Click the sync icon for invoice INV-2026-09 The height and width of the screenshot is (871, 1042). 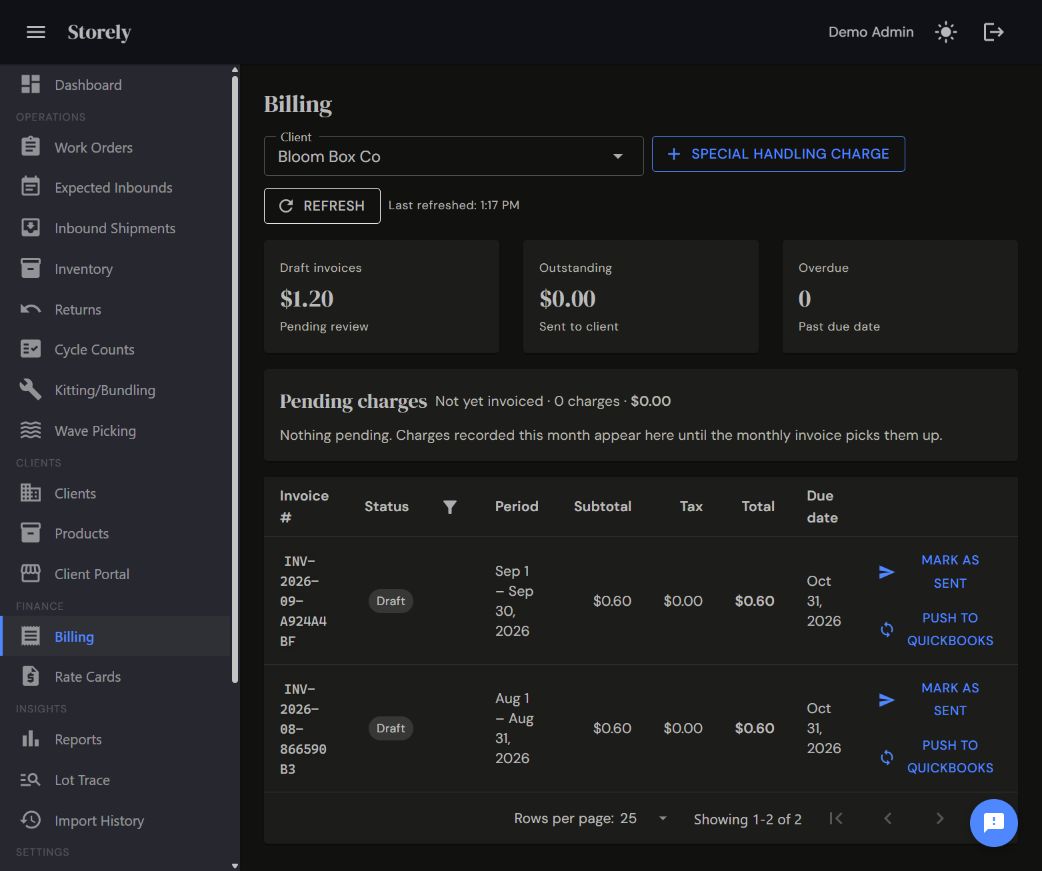pyautogui.click(x=886, y=629)
